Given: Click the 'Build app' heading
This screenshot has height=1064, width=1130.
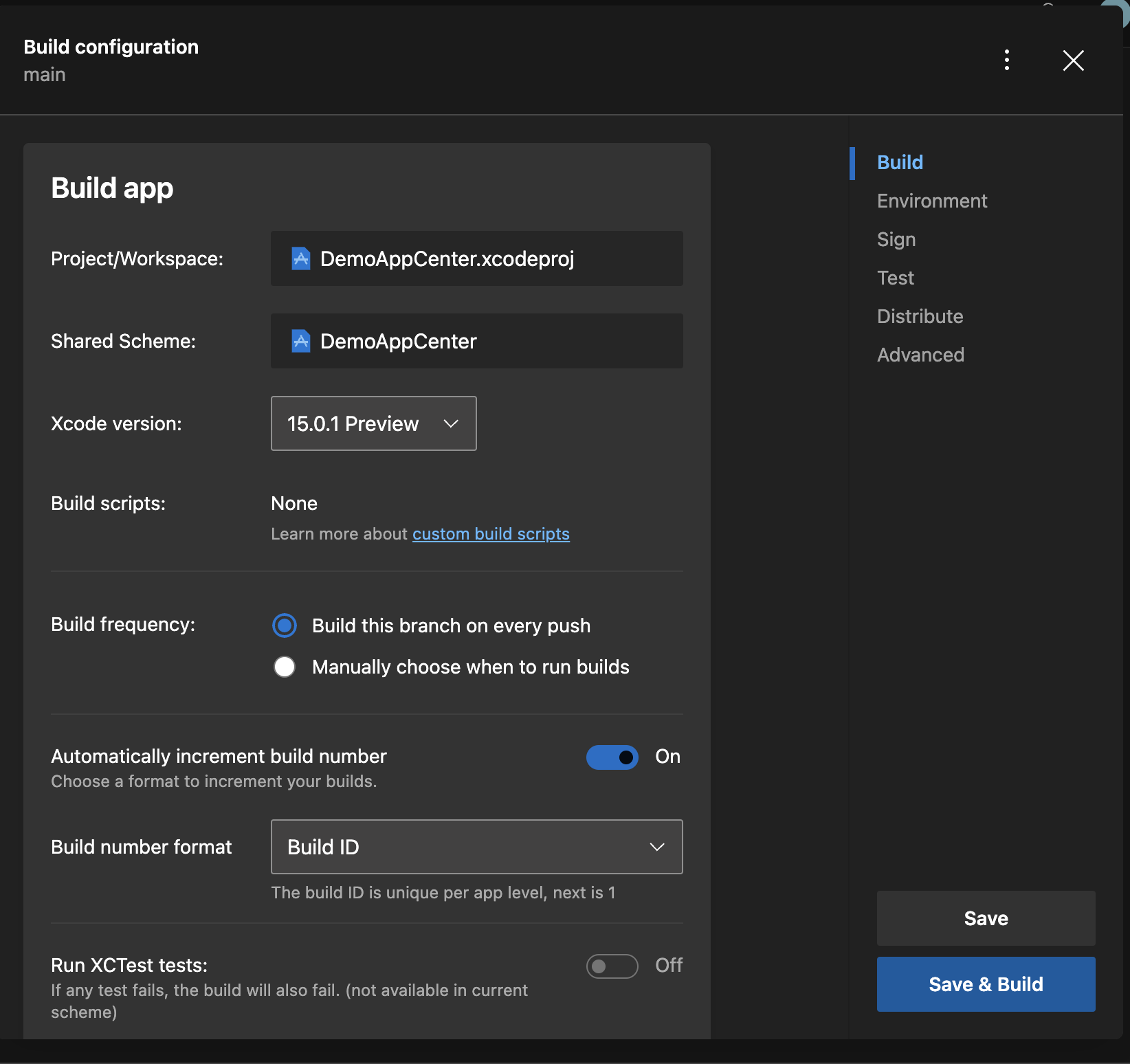Looking at the screenshot, I should [x=112, y=188].
